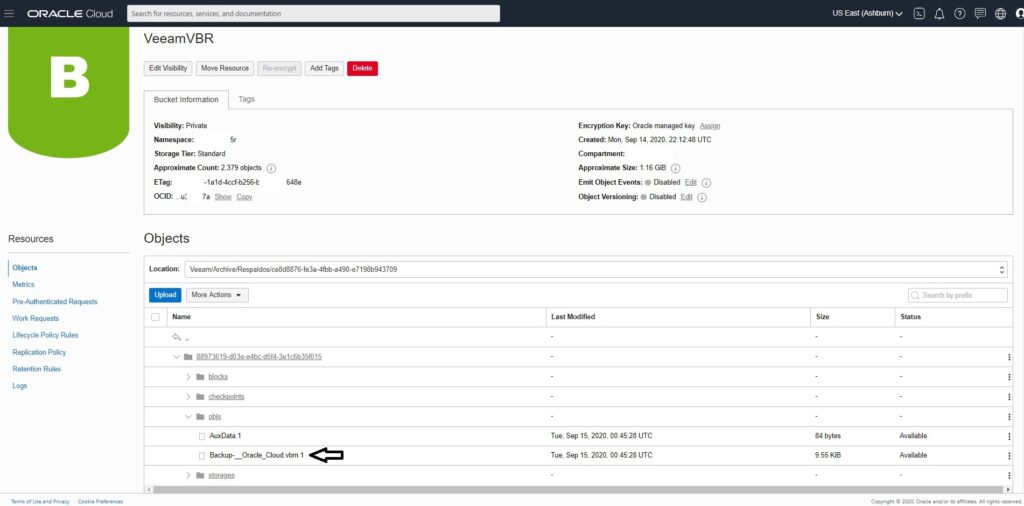Open Terms of Use and Privacy link

[x=40, y=501]
